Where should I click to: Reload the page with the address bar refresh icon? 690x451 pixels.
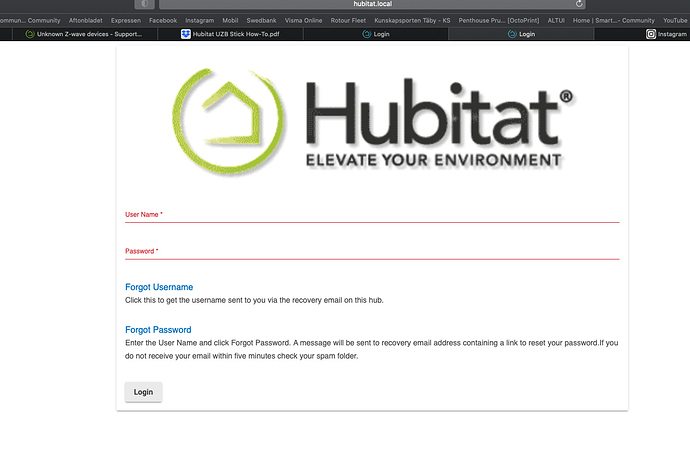579,4
